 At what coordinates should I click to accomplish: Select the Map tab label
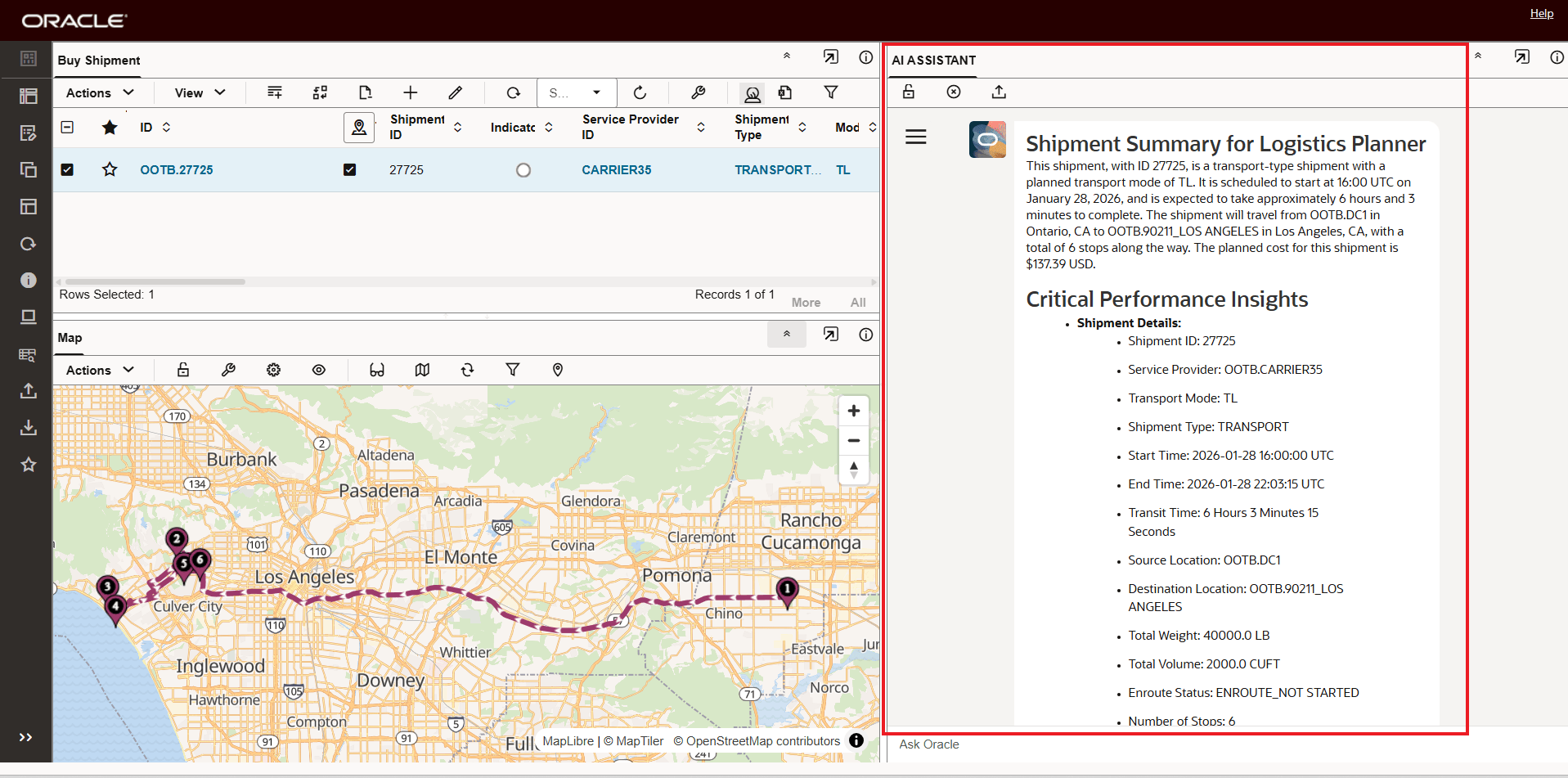70,338
